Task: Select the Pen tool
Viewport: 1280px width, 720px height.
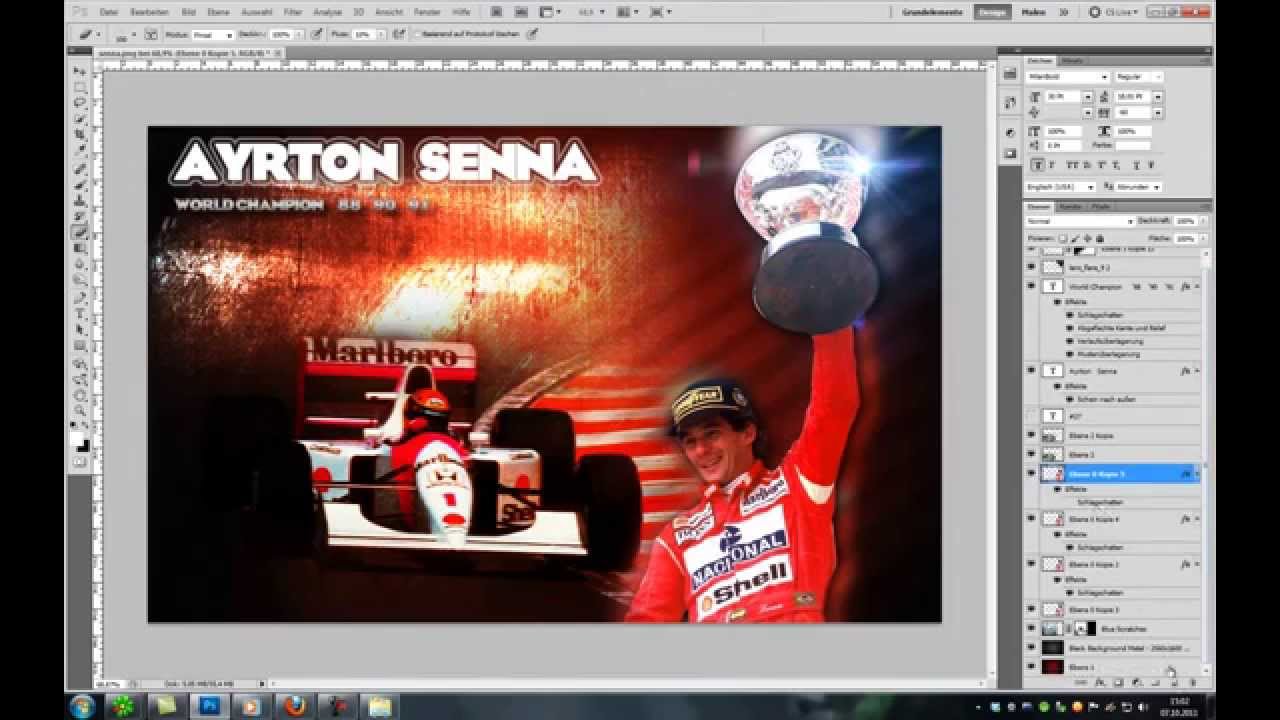Action: (x=79, y=297)
